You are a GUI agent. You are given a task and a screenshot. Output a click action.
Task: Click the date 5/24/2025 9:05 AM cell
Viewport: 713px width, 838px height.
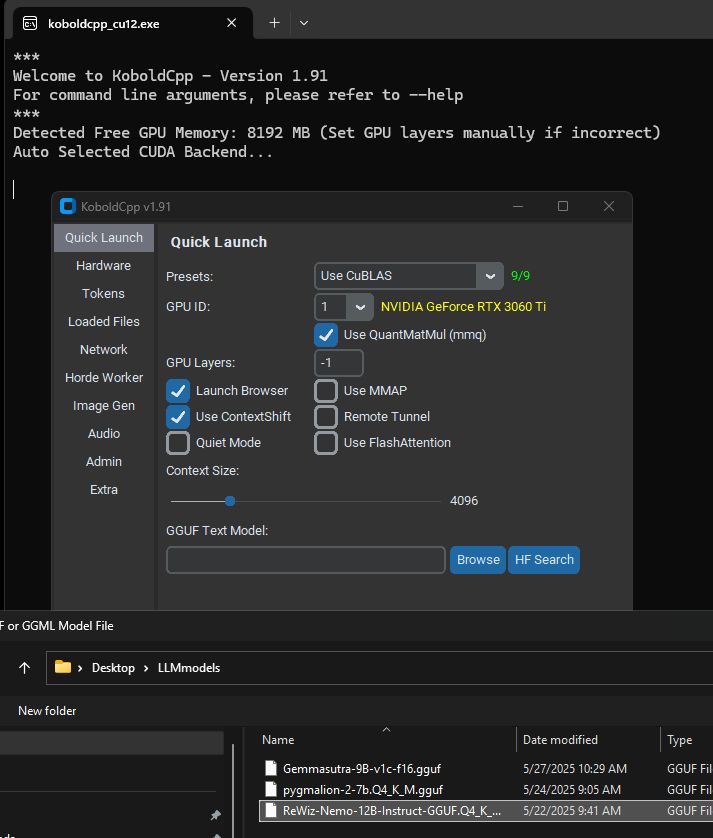click(572, 790)
